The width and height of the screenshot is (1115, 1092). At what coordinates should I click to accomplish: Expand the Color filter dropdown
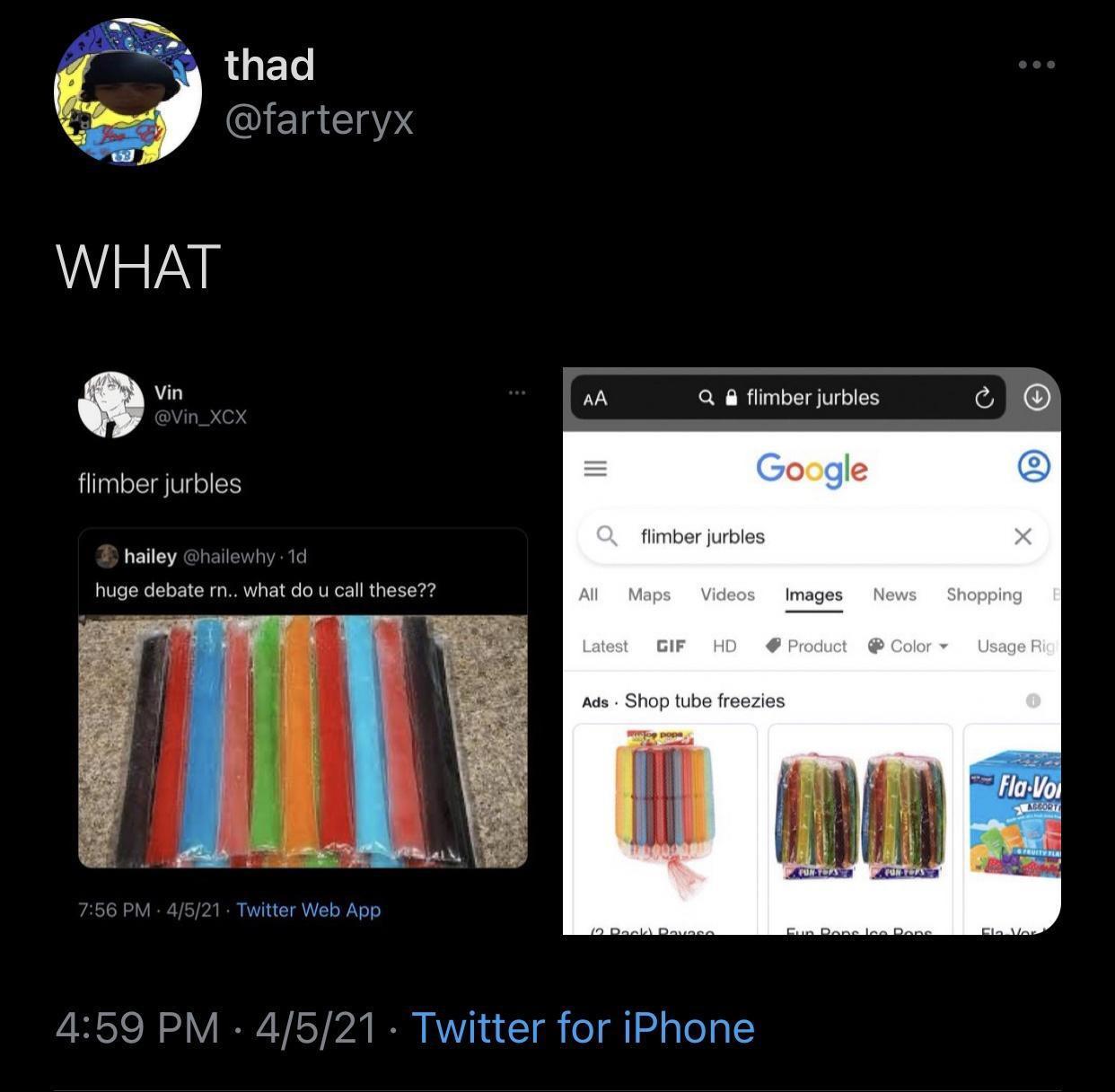point(909,646)
